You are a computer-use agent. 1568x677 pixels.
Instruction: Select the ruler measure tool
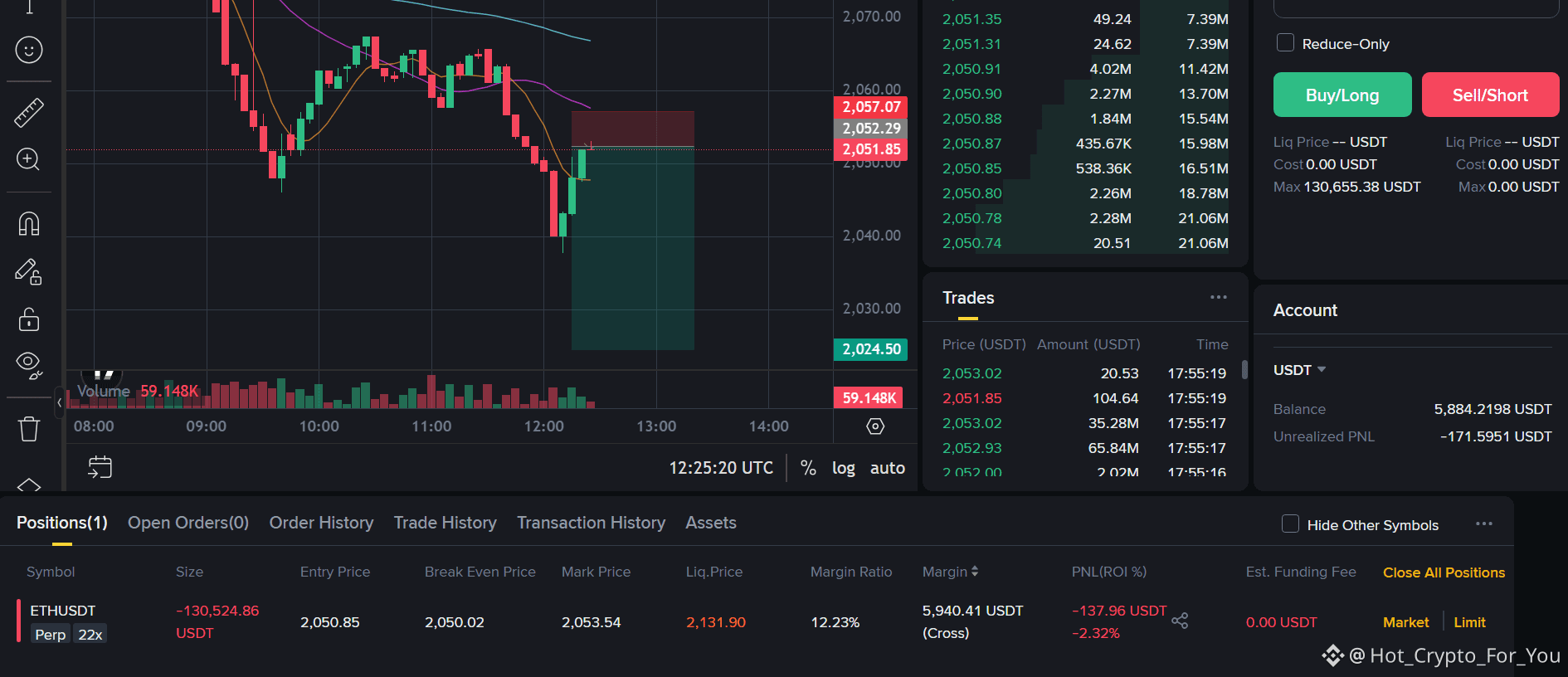(29, 113)
